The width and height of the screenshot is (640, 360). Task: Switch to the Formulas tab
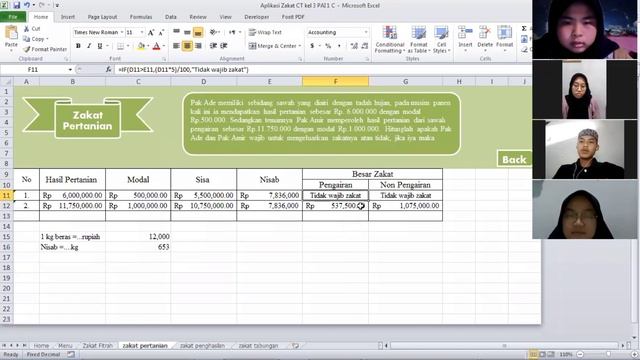141,17
